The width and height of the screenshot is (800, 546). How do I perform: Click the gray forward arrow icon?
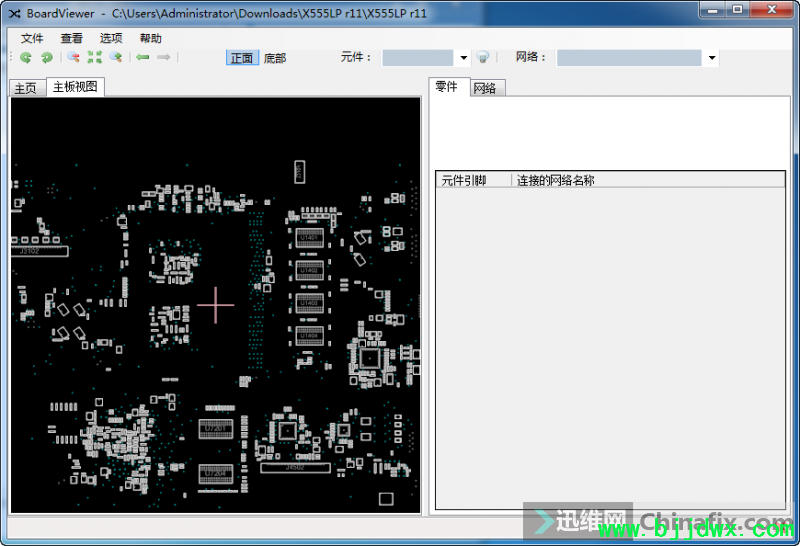163,57
